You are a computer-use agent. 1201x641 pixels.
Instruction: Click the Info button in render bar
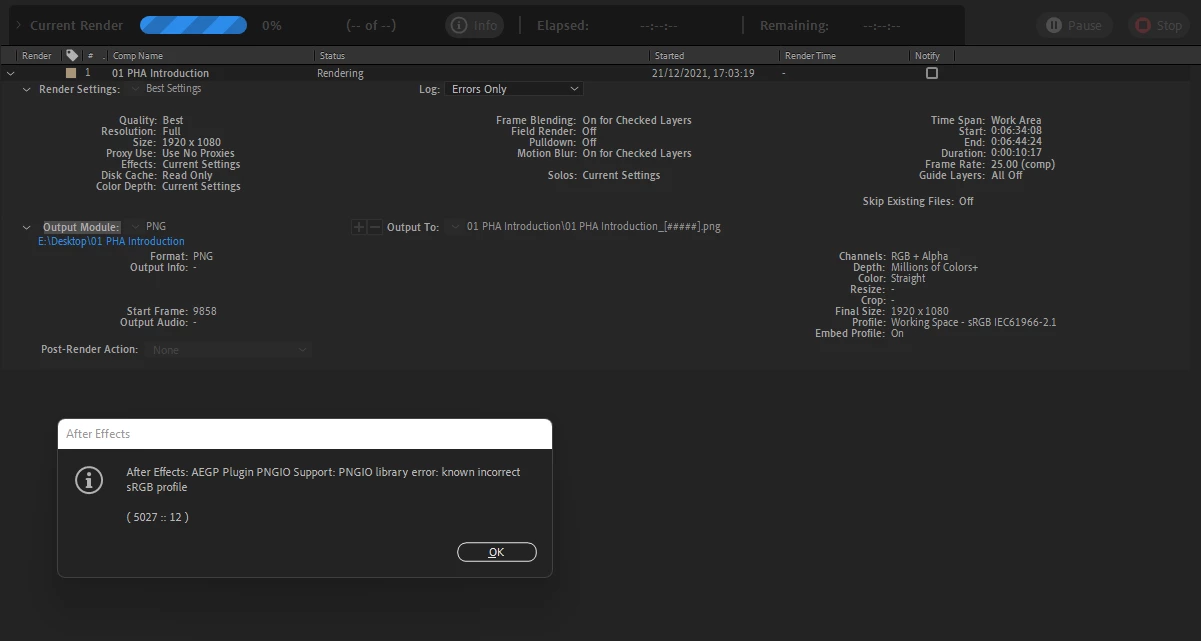tap(475, 25)
